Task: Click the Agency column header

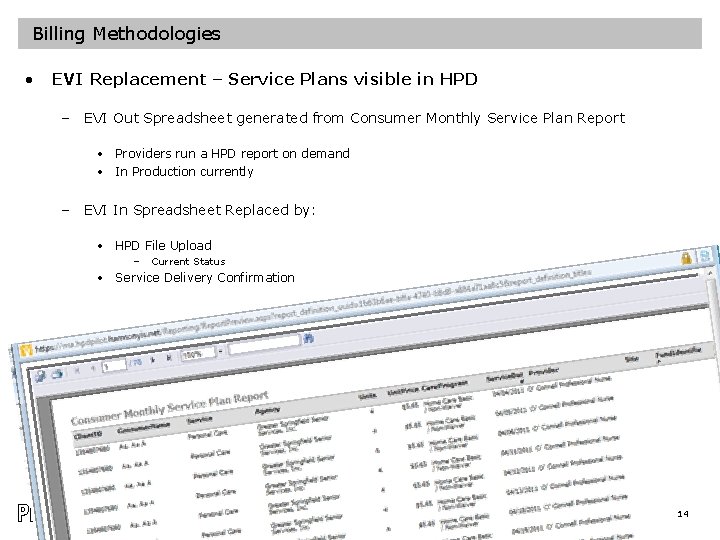Action: pos(267,411)
